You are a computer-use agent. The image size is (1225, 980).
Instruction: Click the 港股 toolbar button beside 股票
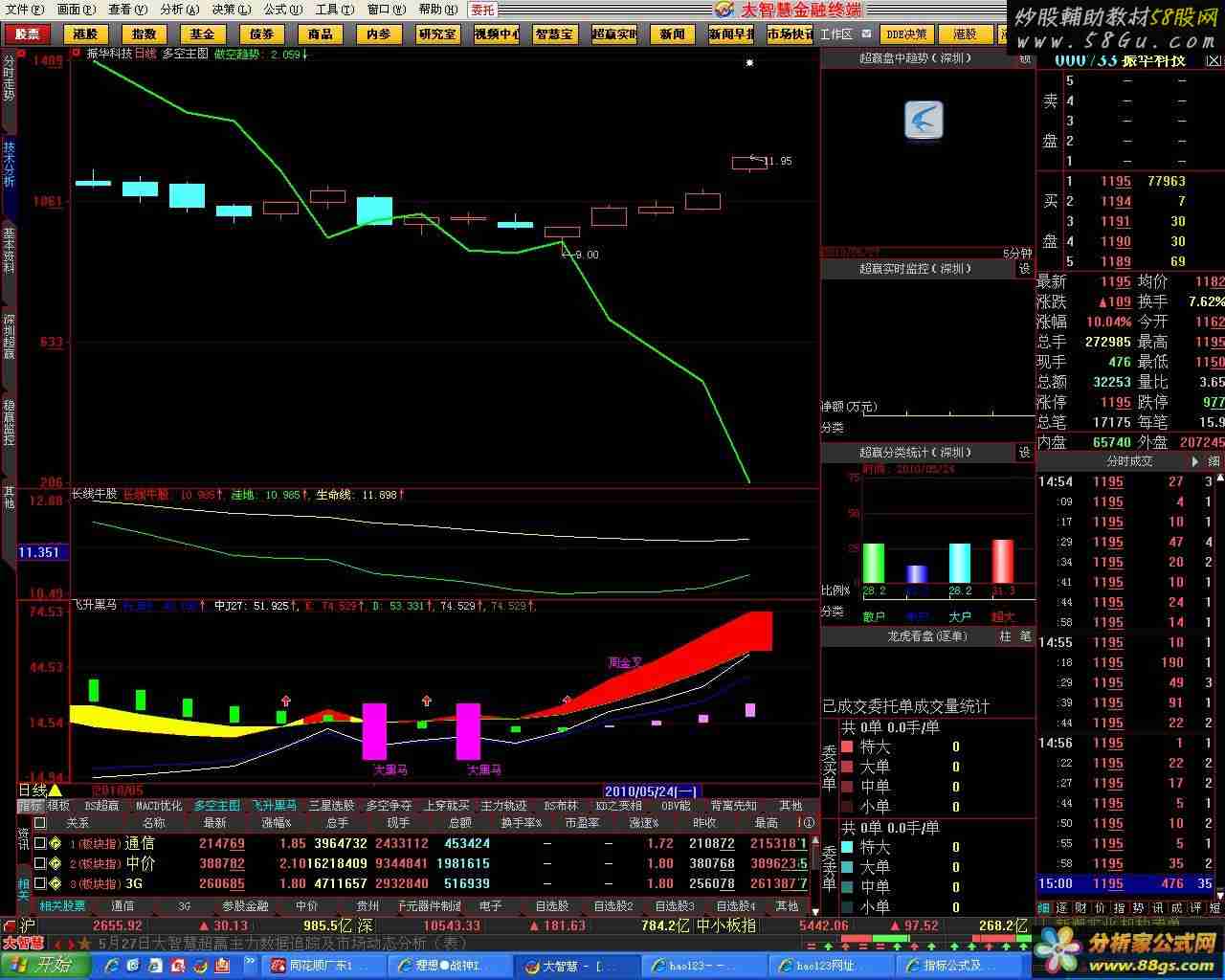point(86,34)
